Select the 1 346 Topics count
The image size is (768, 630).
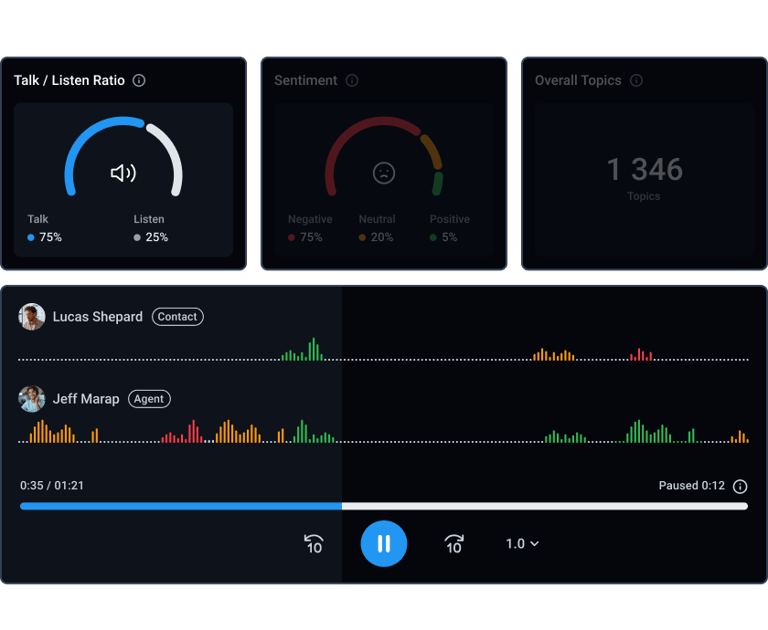pyautogui.click(x=644, y=178)
